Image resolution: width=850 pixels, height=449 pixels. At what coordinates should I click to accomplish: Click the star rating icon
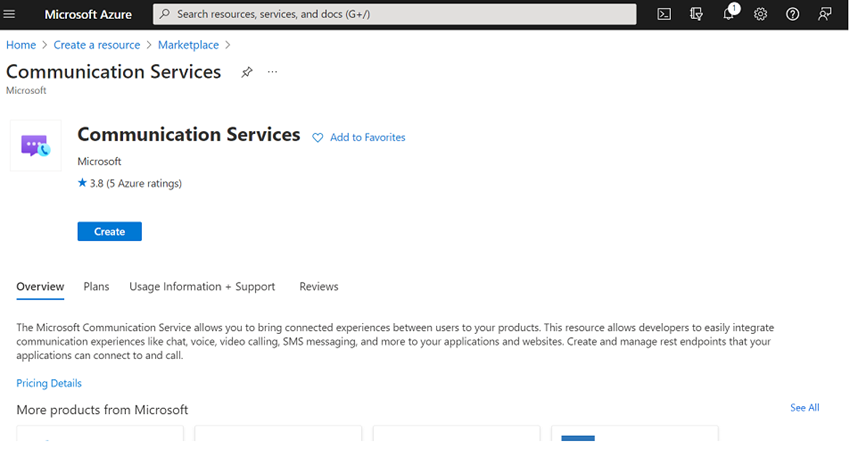point(82,183)
